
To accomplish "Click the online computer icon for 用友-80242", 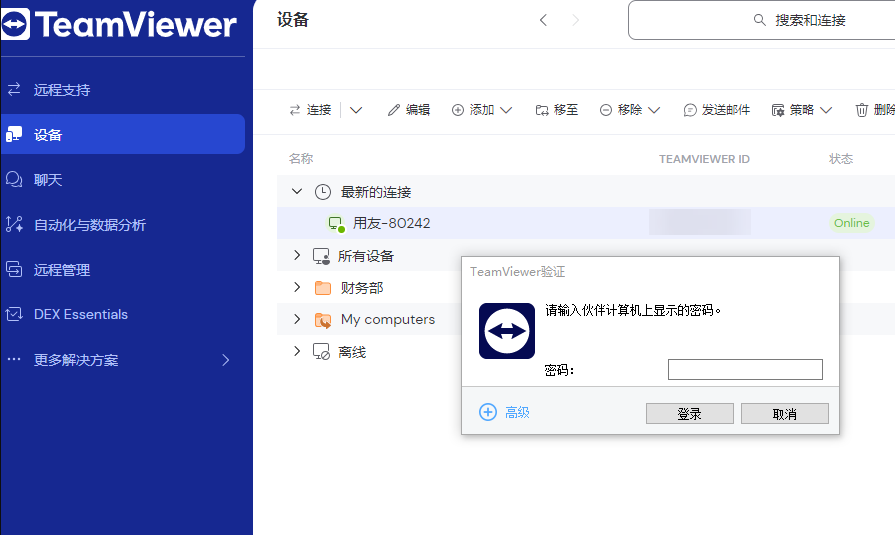I will 336,224.
